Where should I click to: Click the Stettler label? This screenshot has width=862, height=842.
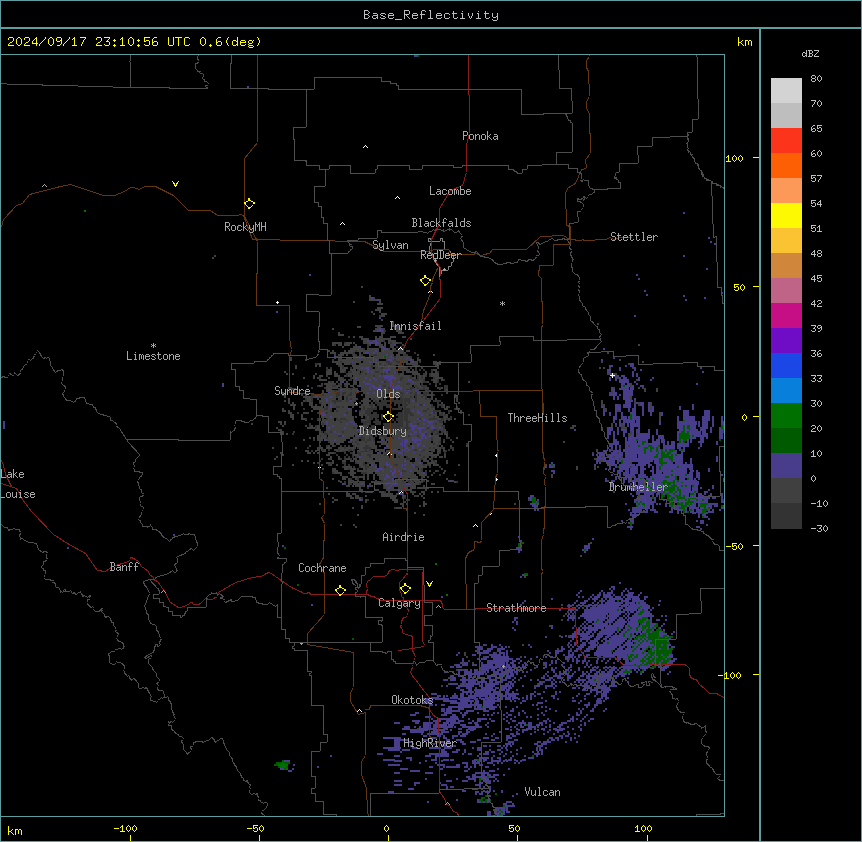[634, 237]
